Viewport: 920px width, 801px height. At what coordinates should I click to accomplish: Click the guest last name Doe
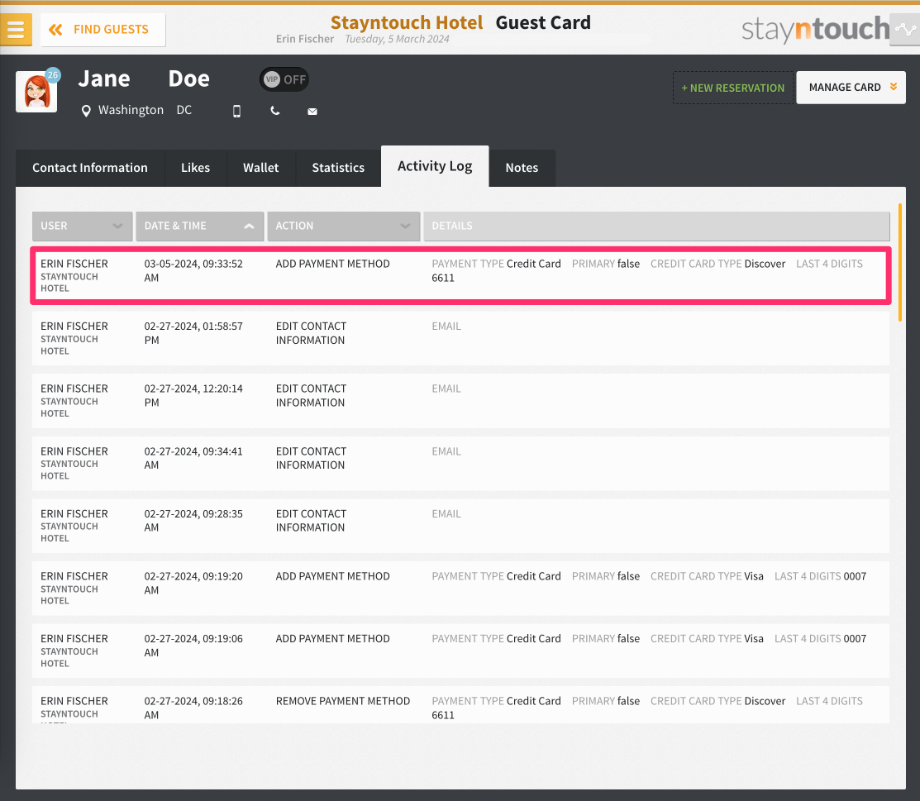tap(189, 79)
